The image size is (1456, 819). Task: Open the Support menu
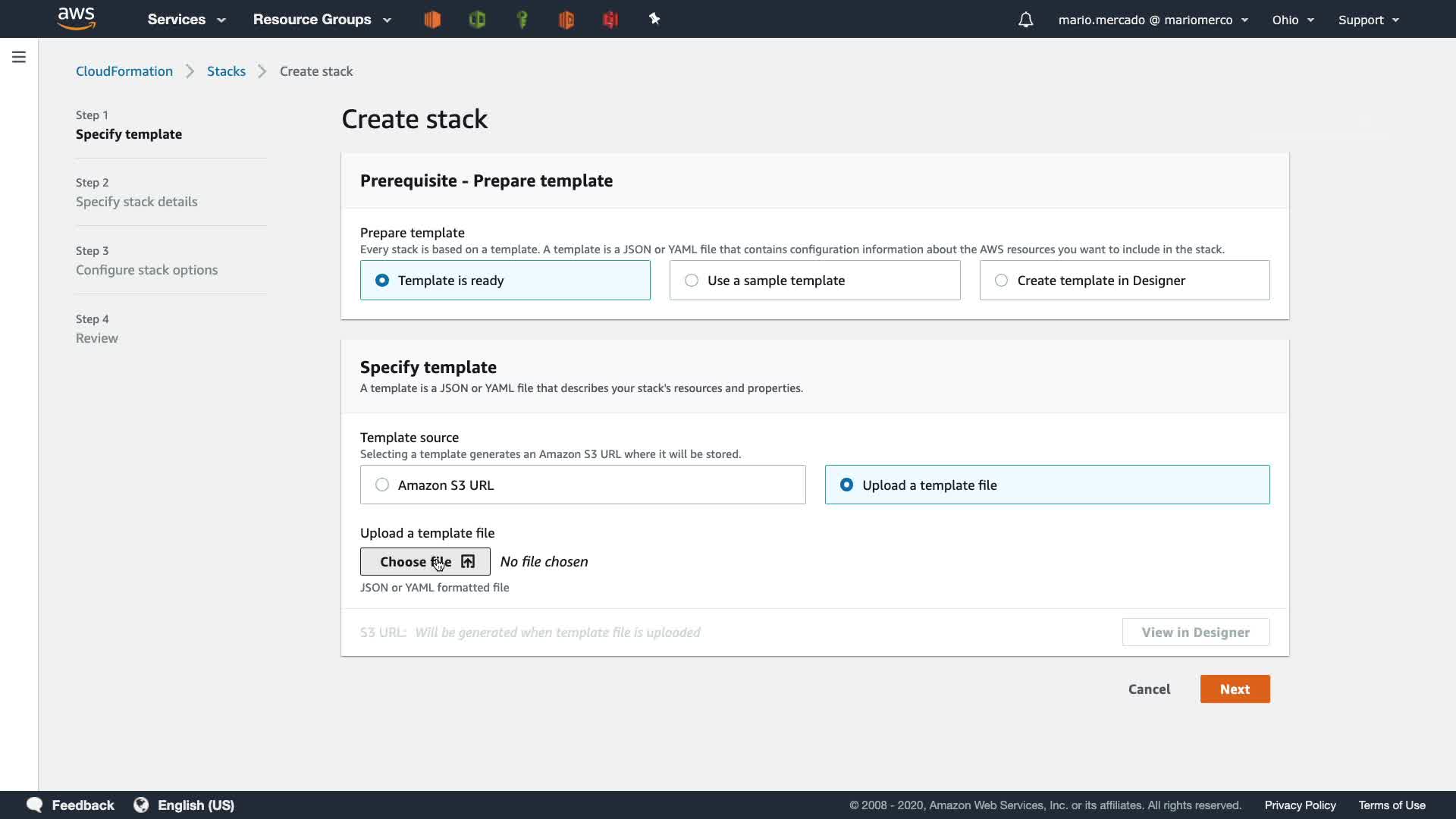[x=1368, y=20]
